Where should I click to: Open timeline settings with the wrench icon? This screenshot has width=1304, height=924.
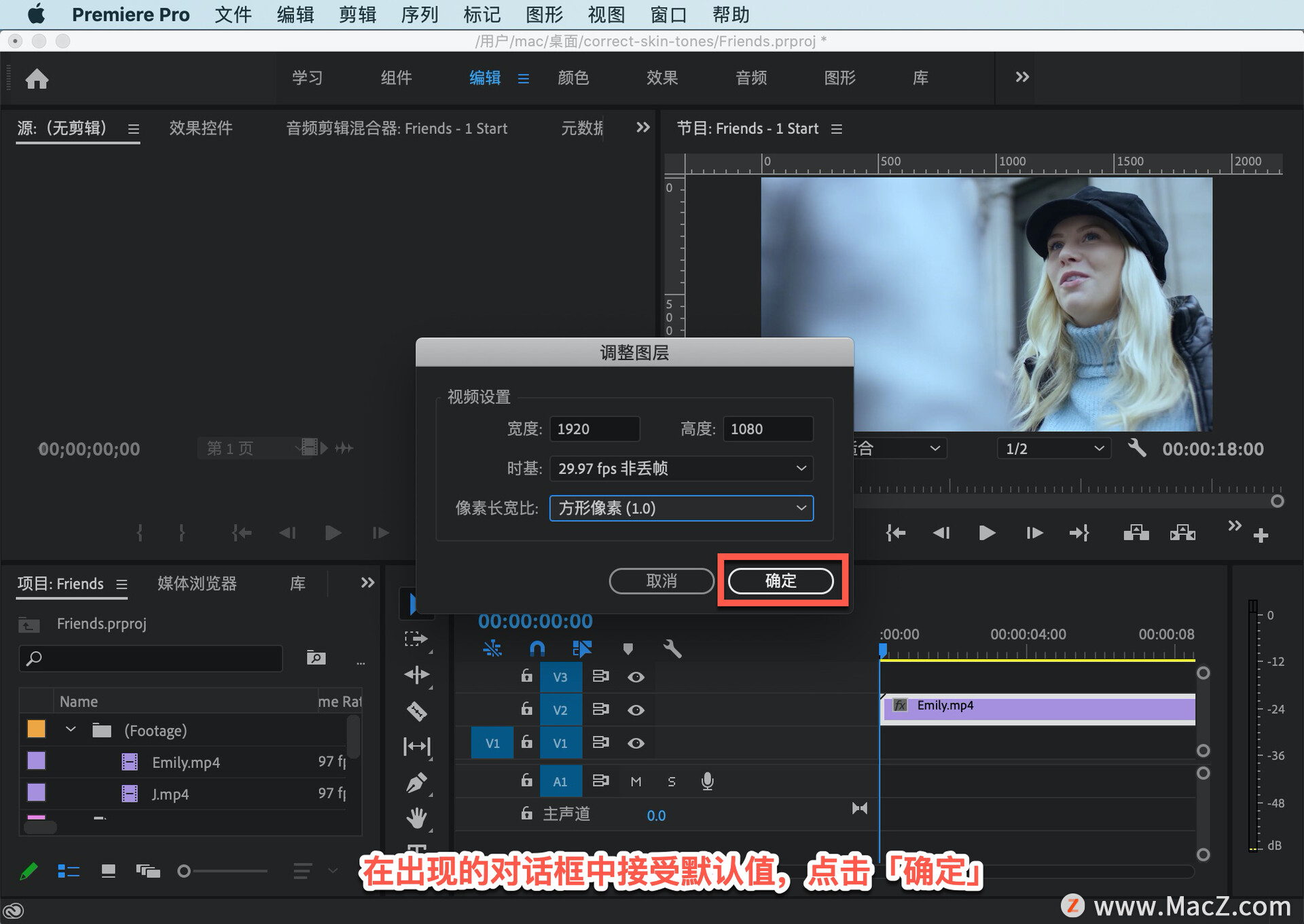[x=672, y=648]
